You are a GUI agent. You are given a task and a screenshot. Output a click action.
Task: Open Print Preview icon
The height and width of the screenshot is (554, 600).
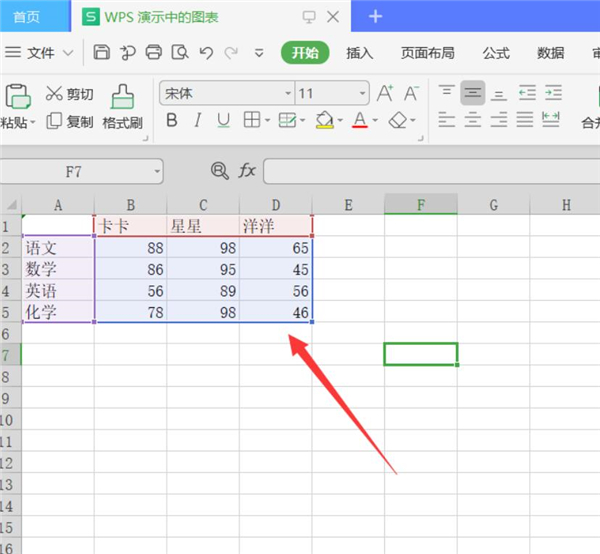(x=179, y=52)
